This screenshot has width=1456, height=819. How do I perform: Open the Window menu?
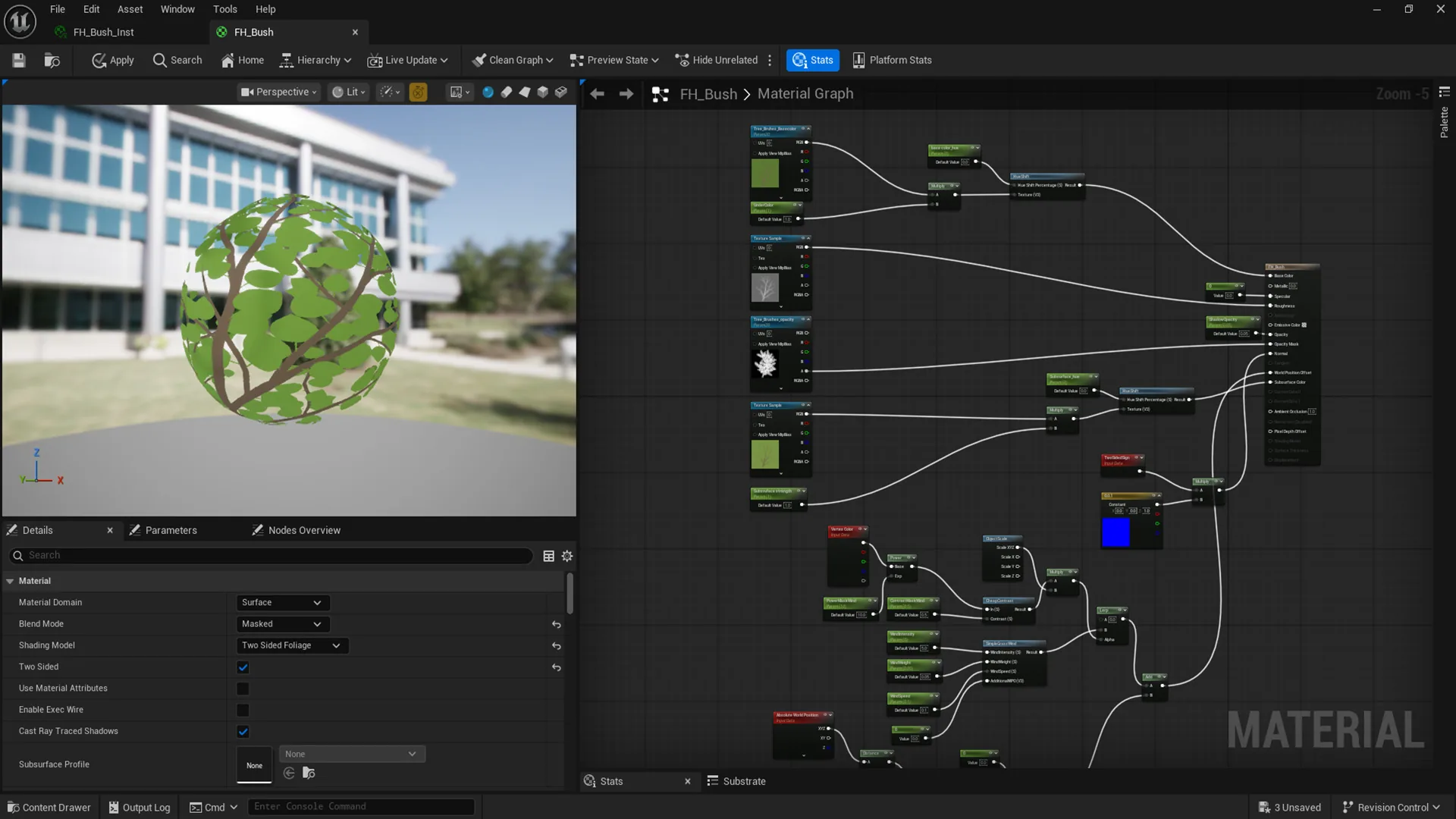pos(177,9)
